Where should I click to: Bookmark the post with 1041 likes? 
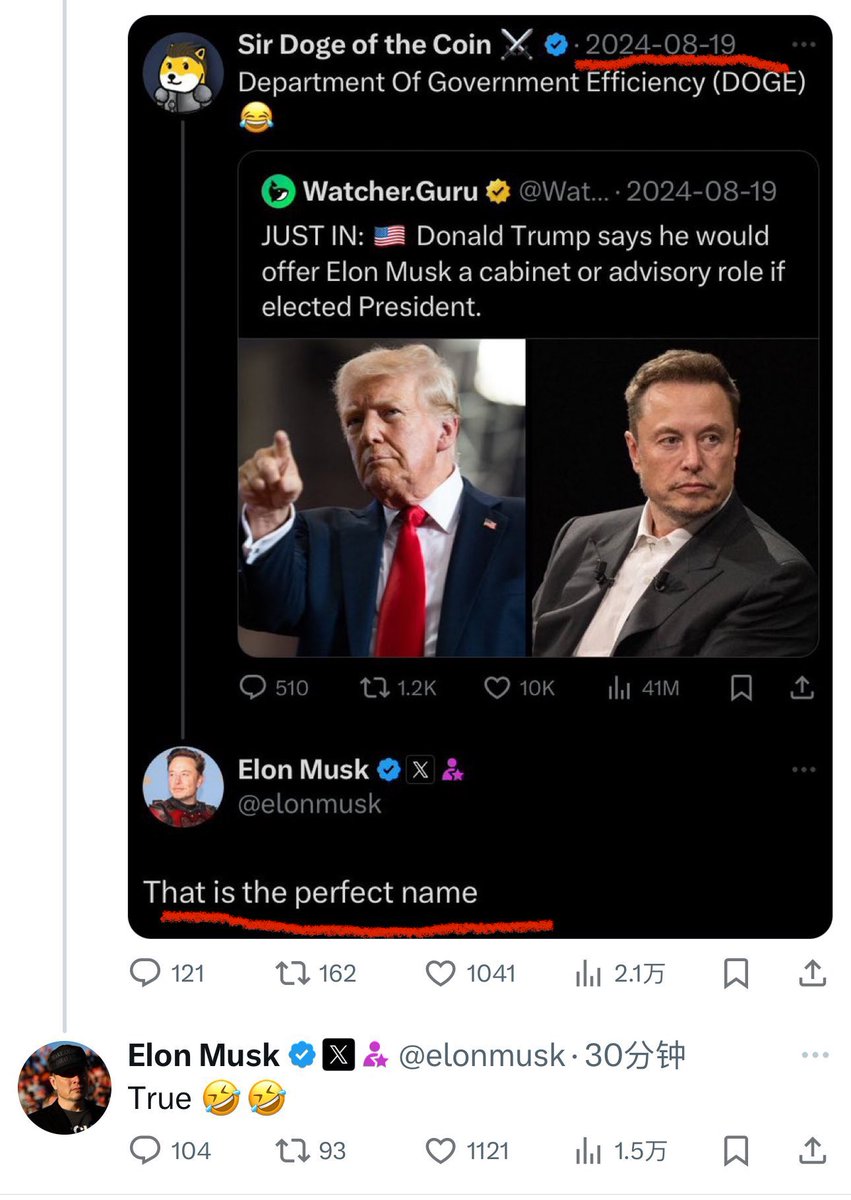tap(736, 973)
